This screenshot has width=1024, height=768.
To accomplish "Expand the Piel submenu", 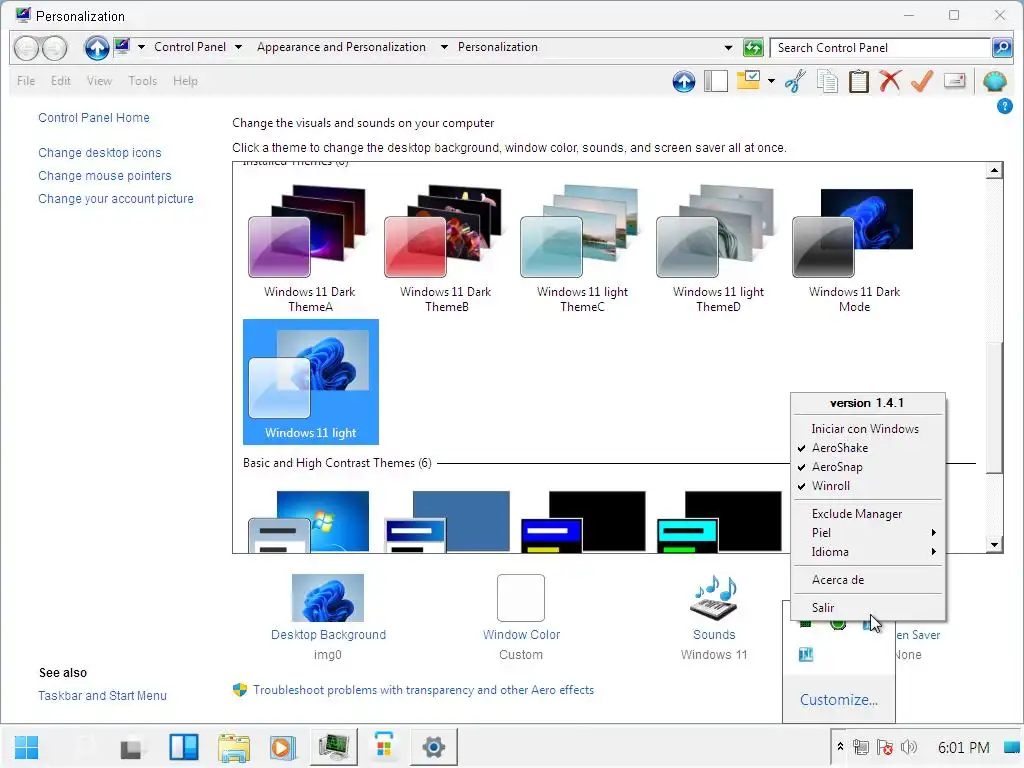I will pyautogui.click(x=868, y=533).
